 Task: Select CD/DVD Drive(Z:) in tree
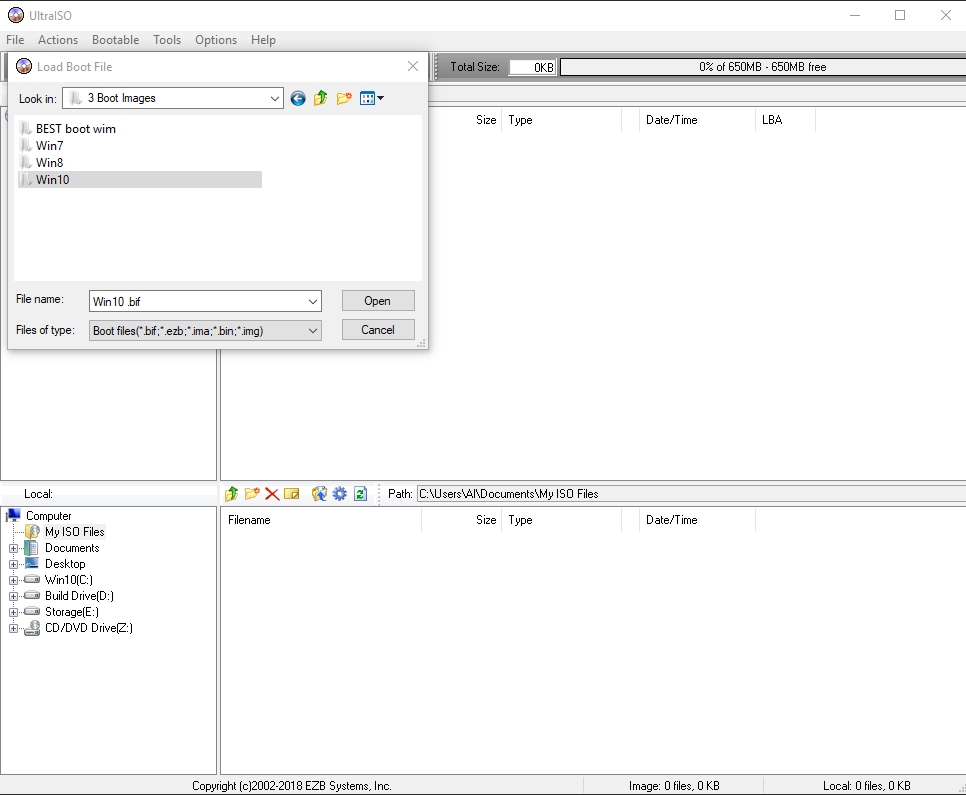pyautogui.click(x=89, y=628)
